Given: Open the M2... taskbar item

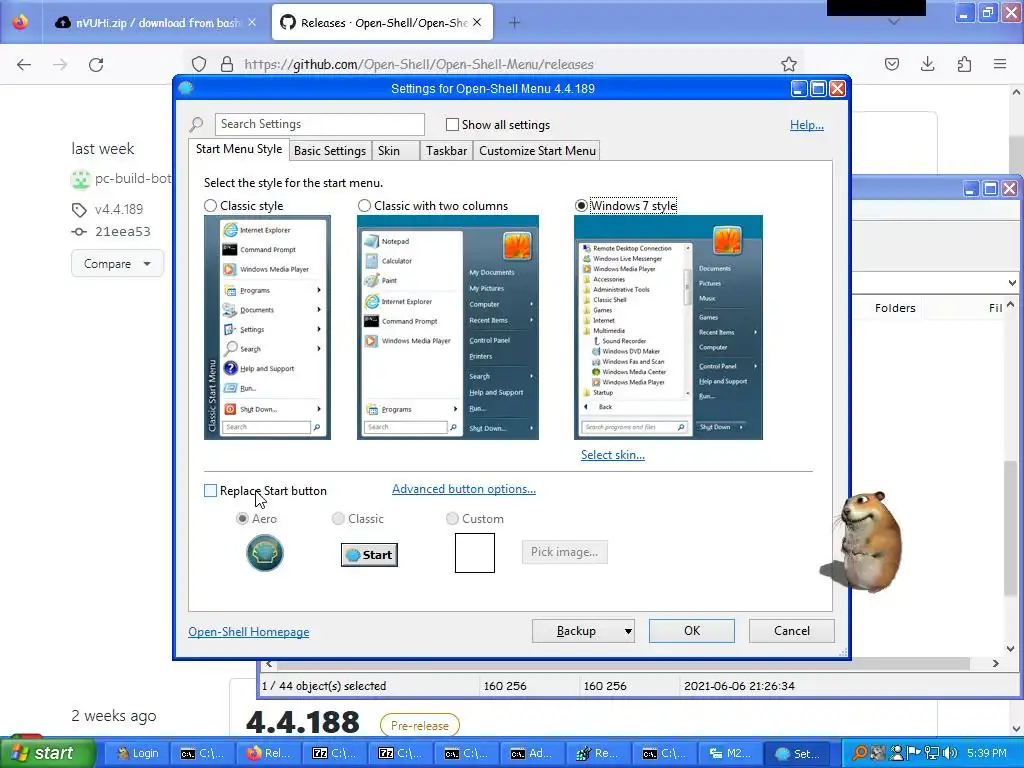Looking at the screenshot, I should pos(730,753).
